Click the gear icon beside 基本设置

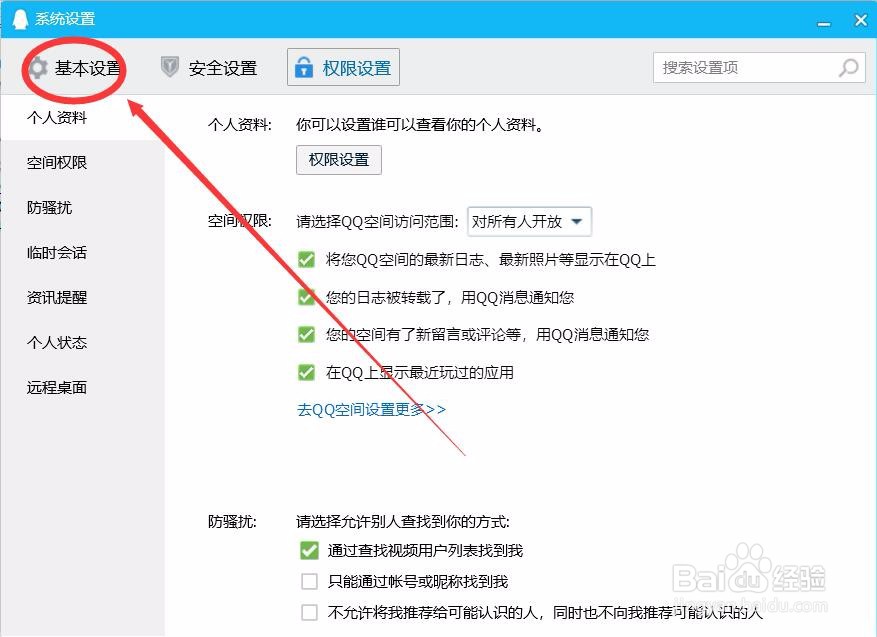[x=38, y=68]
